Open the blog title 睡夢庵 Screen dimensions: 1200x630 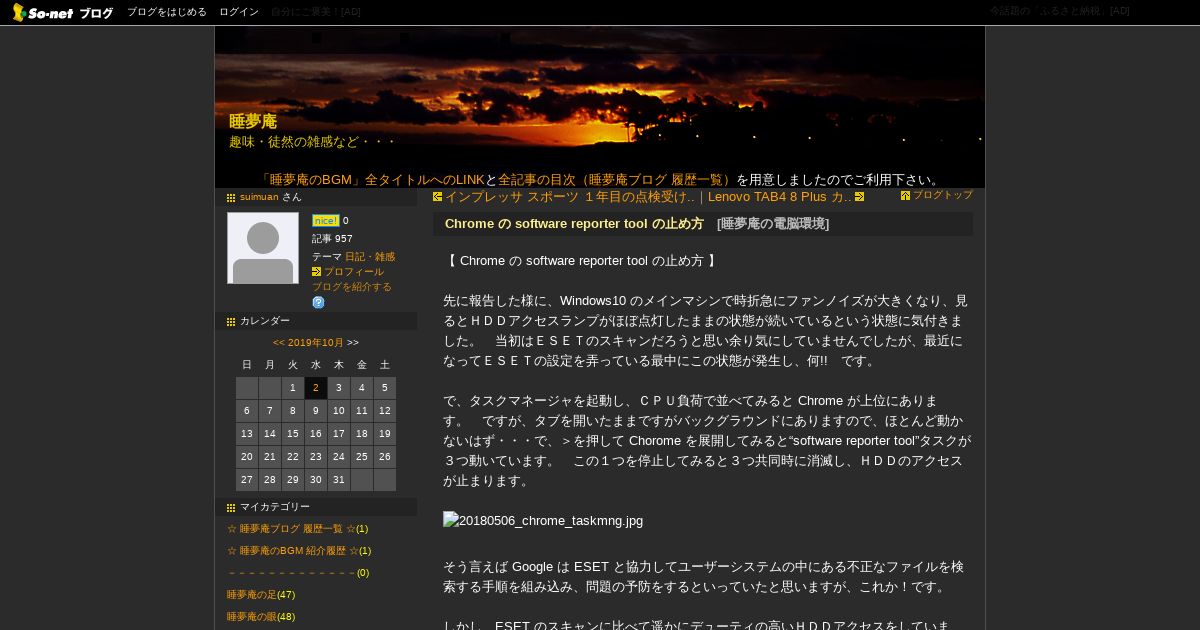point(253,121)
